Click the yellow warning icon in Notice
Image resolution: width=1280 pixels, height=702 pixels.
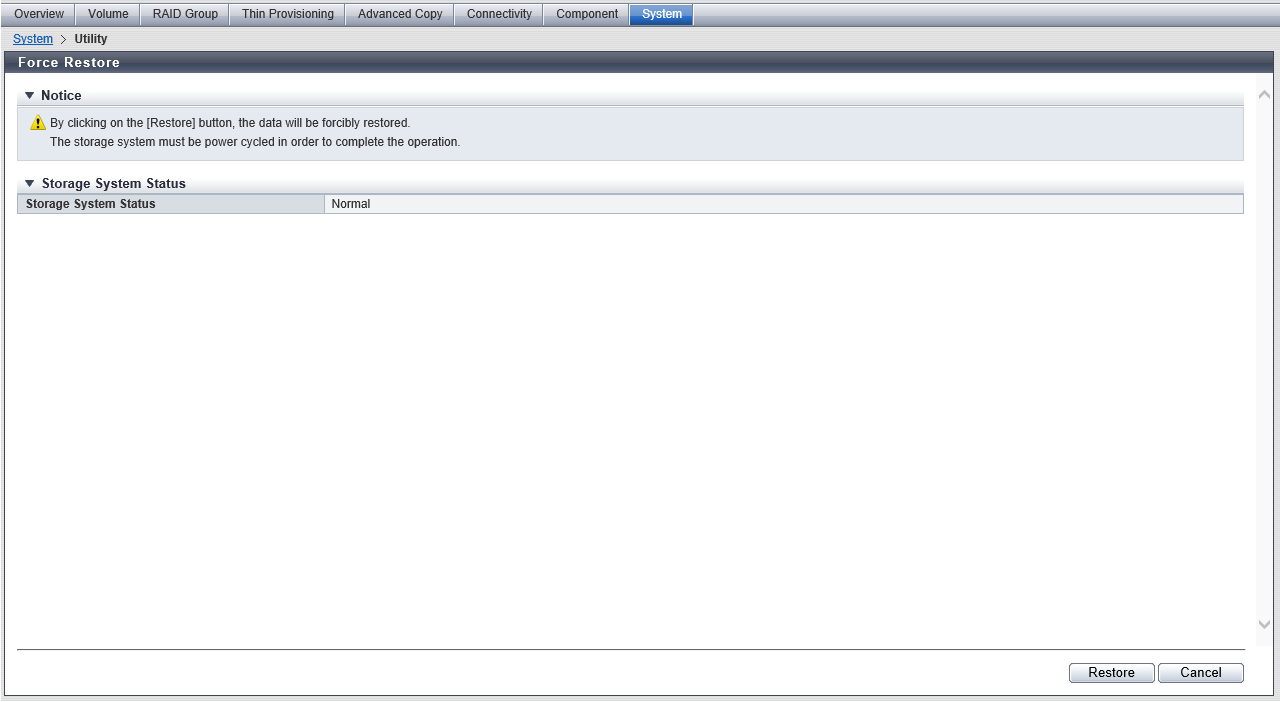38,123
